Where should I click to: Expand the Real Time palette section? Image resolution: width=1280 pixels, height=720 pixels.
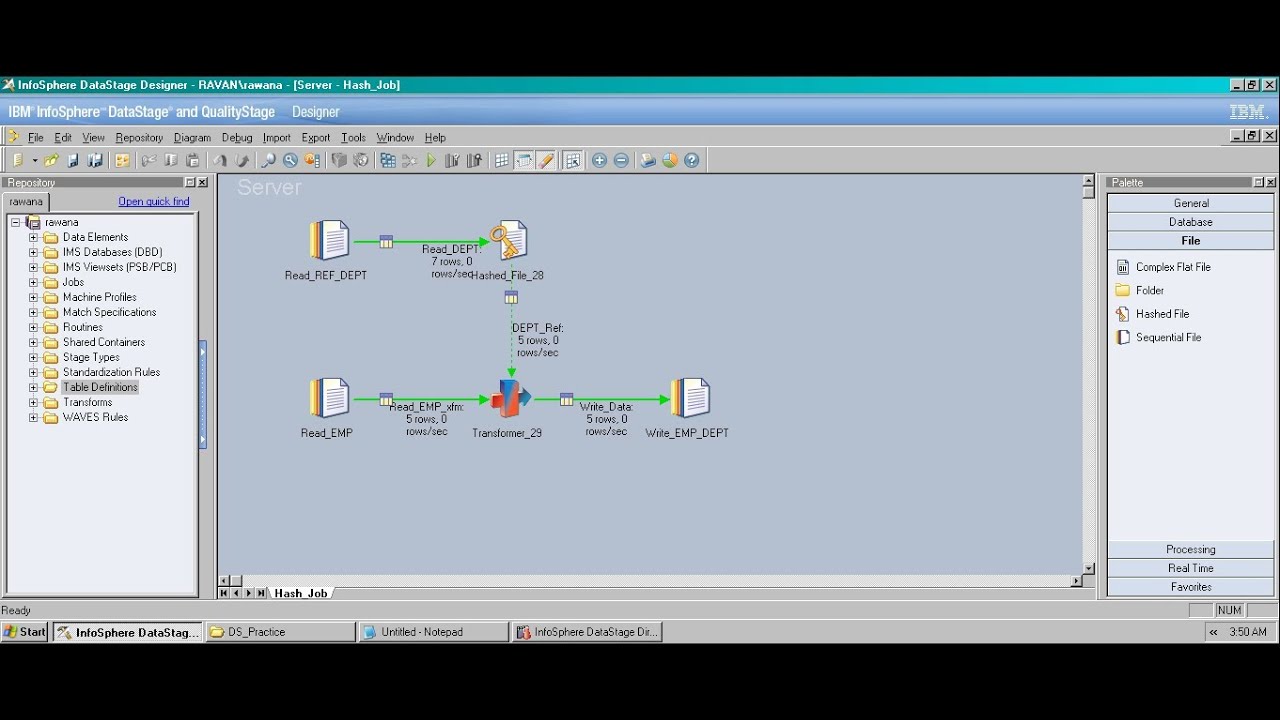pyautogui.click(x=1191, y=568)
